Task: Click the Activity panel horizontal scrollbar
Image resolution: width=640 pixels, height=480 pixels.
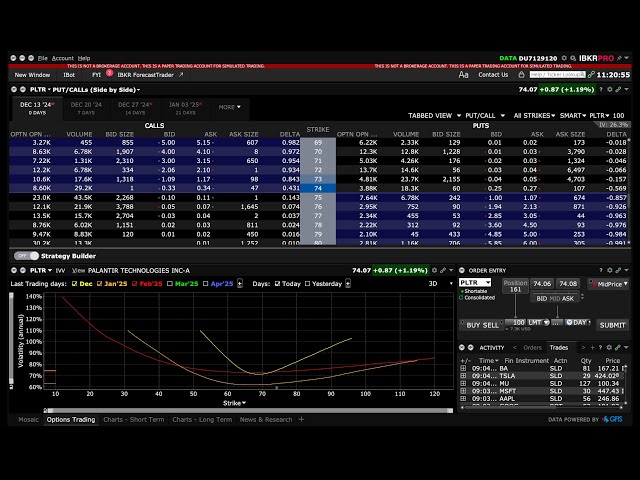Action: click(542, 407)
